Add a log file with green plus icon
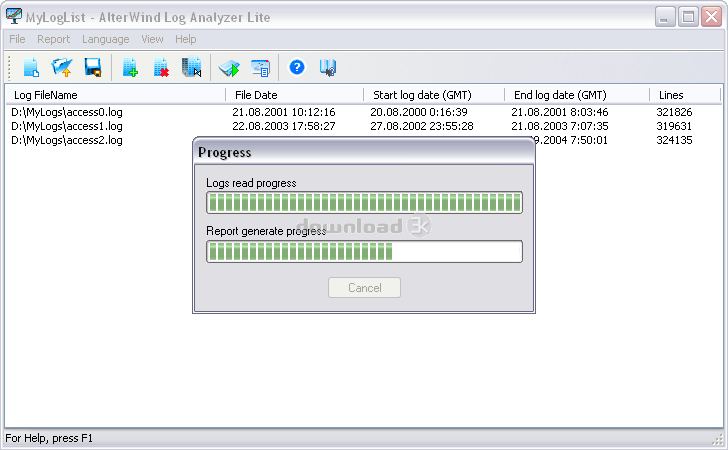 pos(130,68)
